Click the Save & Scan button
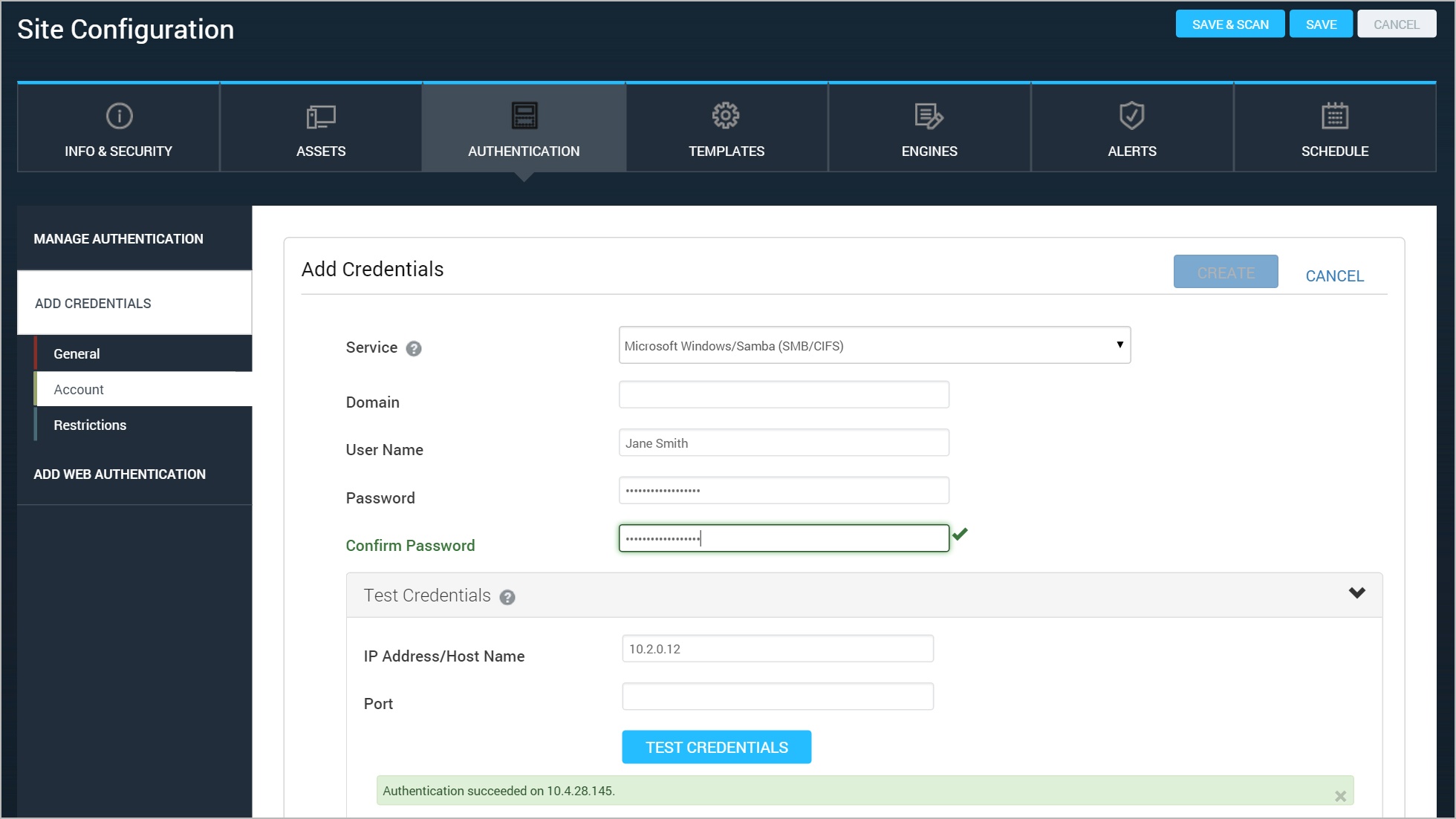The width and height of the screenshot is (1456, 819). coord(1229,25)
